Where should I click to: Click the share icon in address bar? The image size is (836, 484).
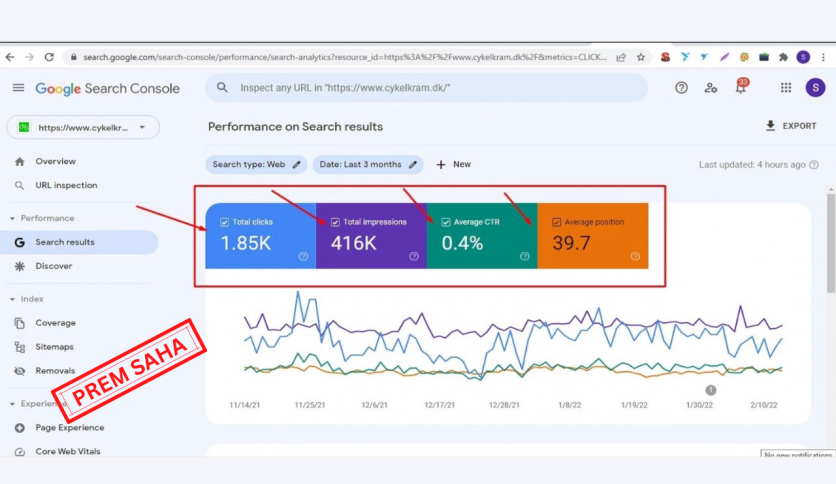(x=621, y=57)
